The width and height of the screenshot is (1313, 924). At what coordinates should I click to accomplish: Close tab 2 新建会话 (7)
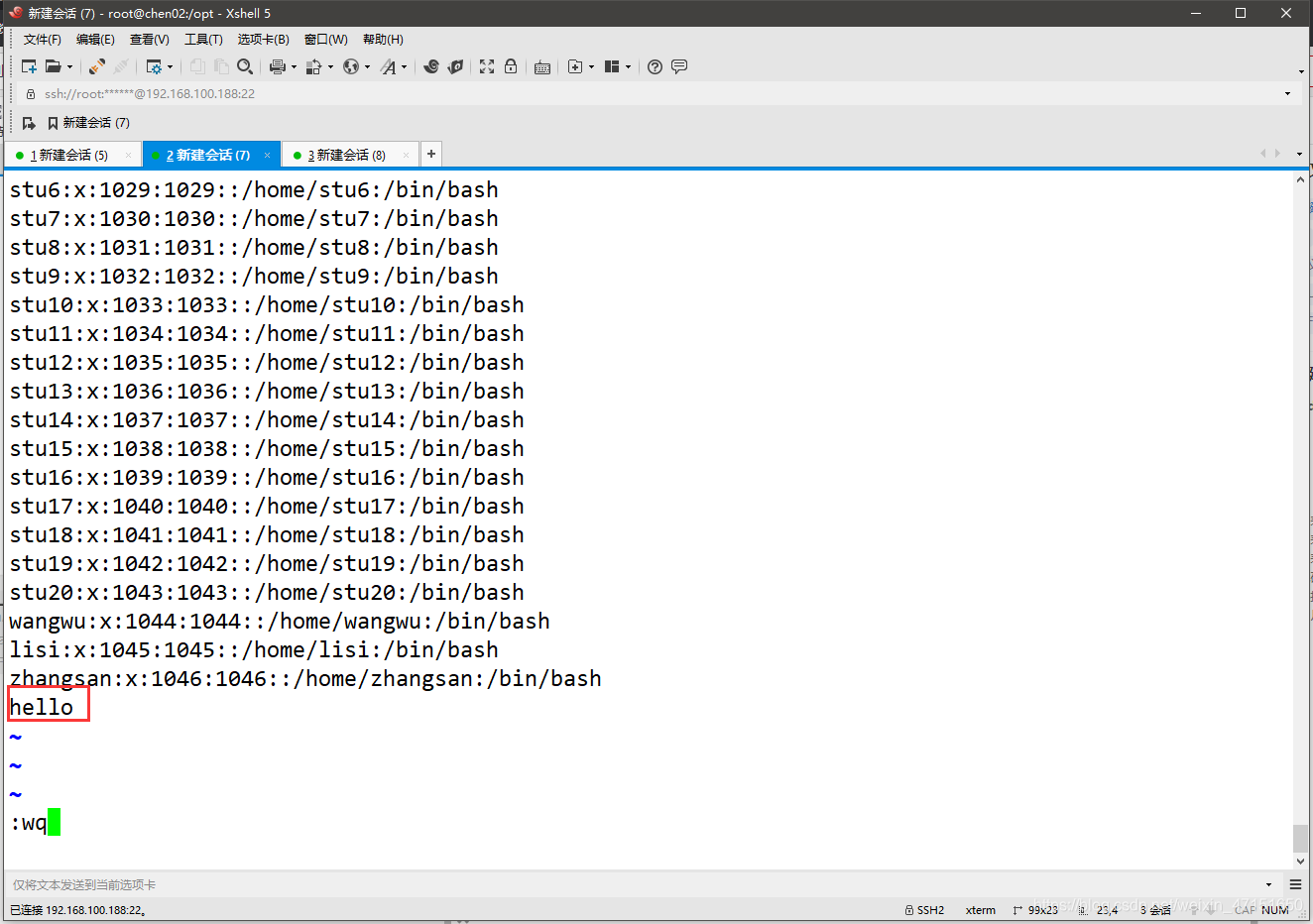point(267,155)
